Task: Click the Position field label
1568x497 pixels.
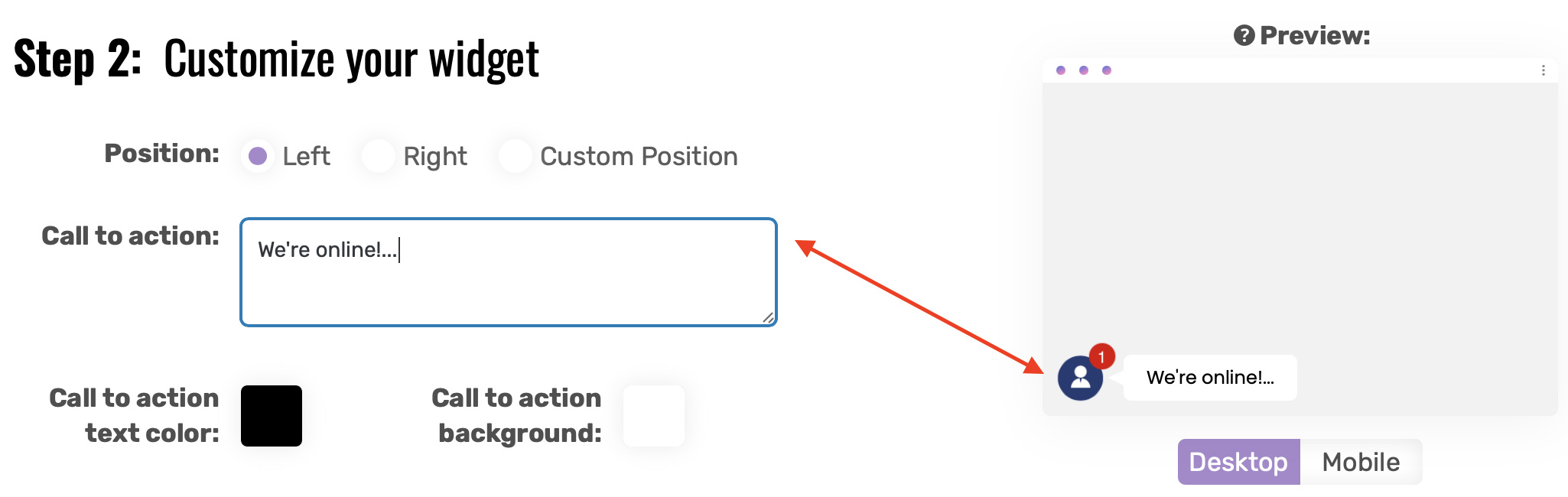Action: coord(160,153)
